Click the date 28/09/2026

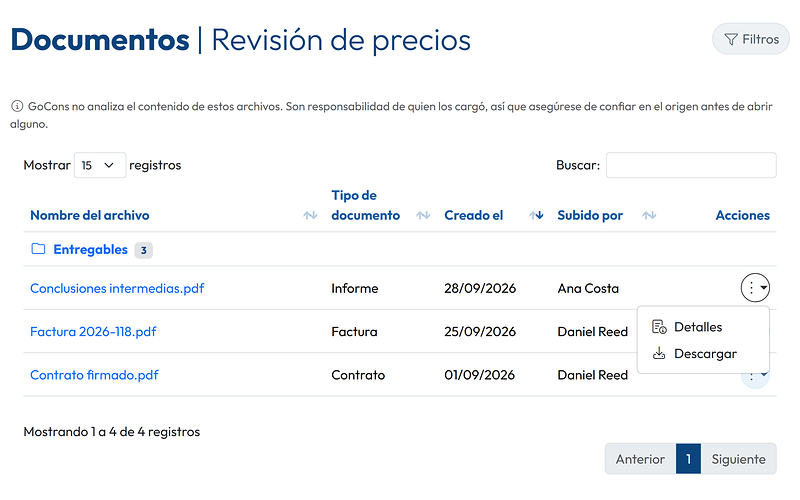pos(480,288)
